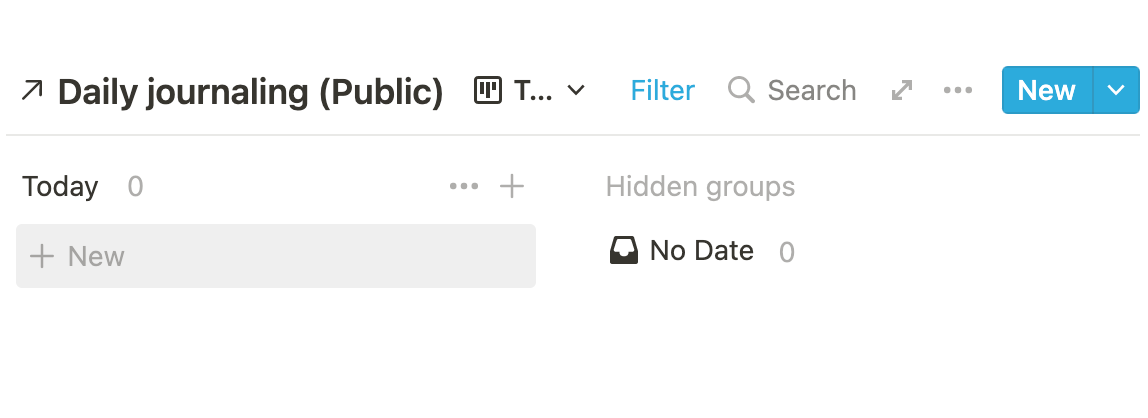The height and width of the screenshot is (418, 1148).
Task: Click the Hidden groups label
Action: click(x=700, y=187)
